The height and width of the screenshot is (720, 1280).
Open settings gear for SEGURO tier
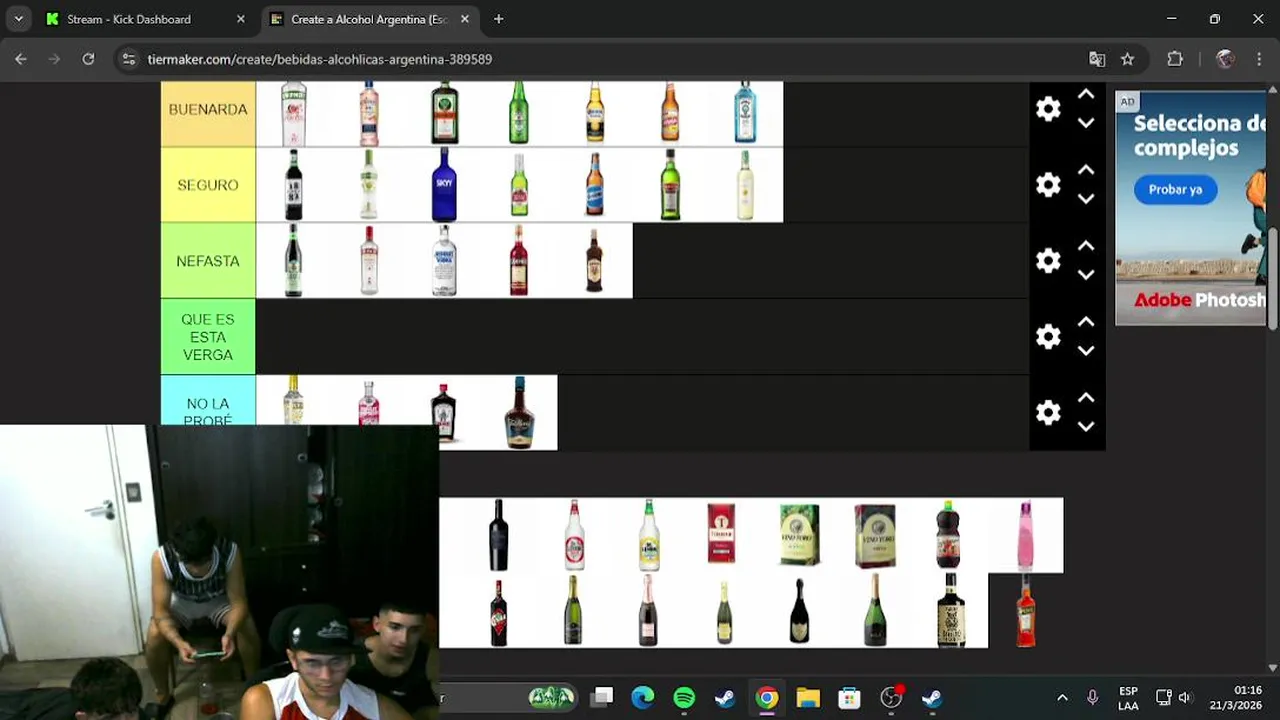click(x=1048, y=185)
